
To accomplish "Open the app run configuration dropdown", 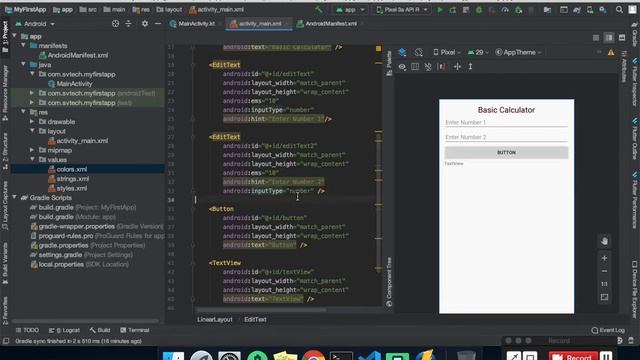I will (350, 10).
